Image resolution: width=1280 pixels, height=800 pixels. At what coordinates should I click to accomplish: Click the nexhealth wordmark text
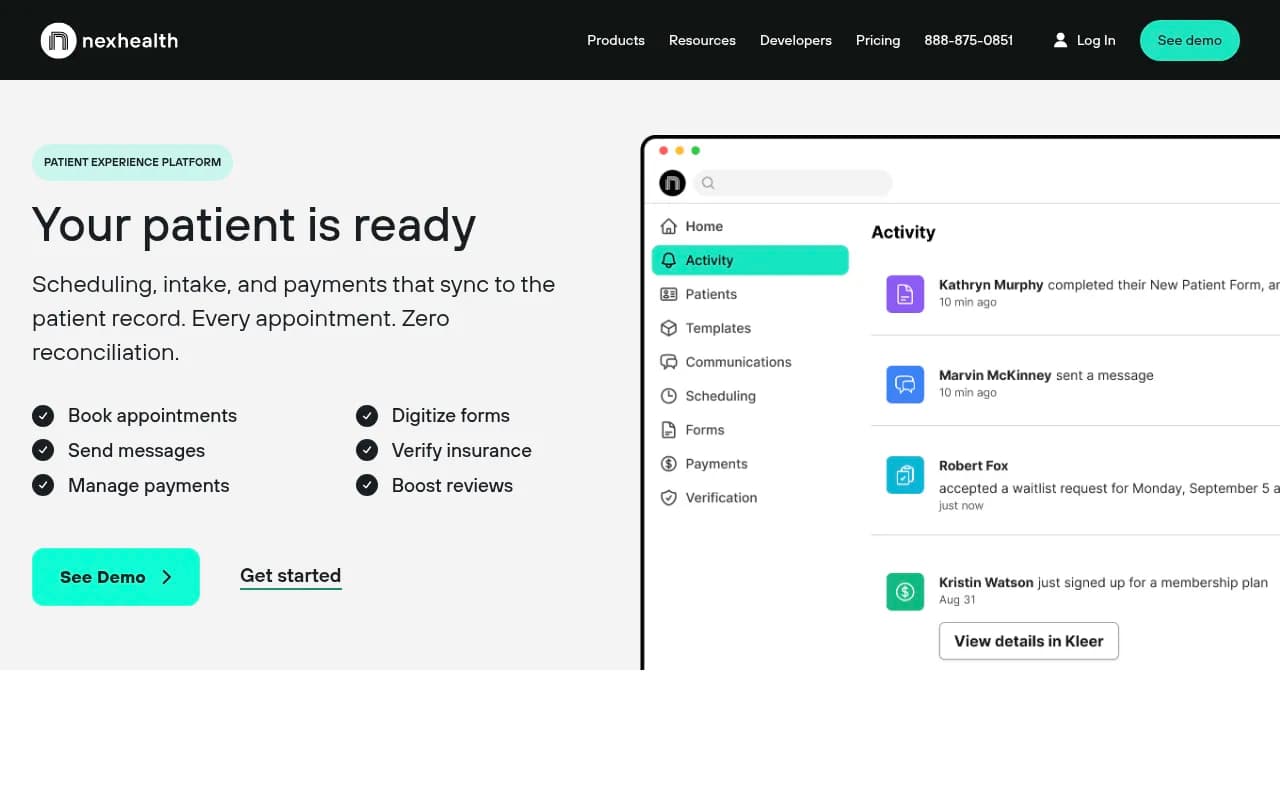pyautogui.click(x=130, y=40)
